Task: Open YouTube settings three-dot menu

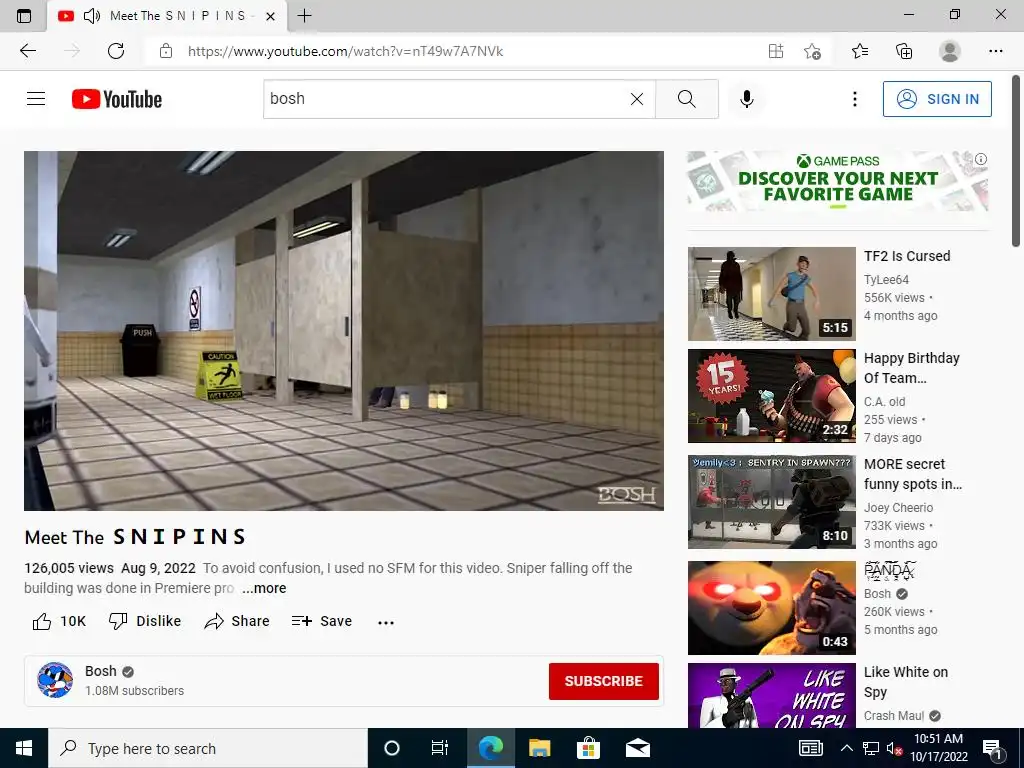Action: click(x=854, y=99)
